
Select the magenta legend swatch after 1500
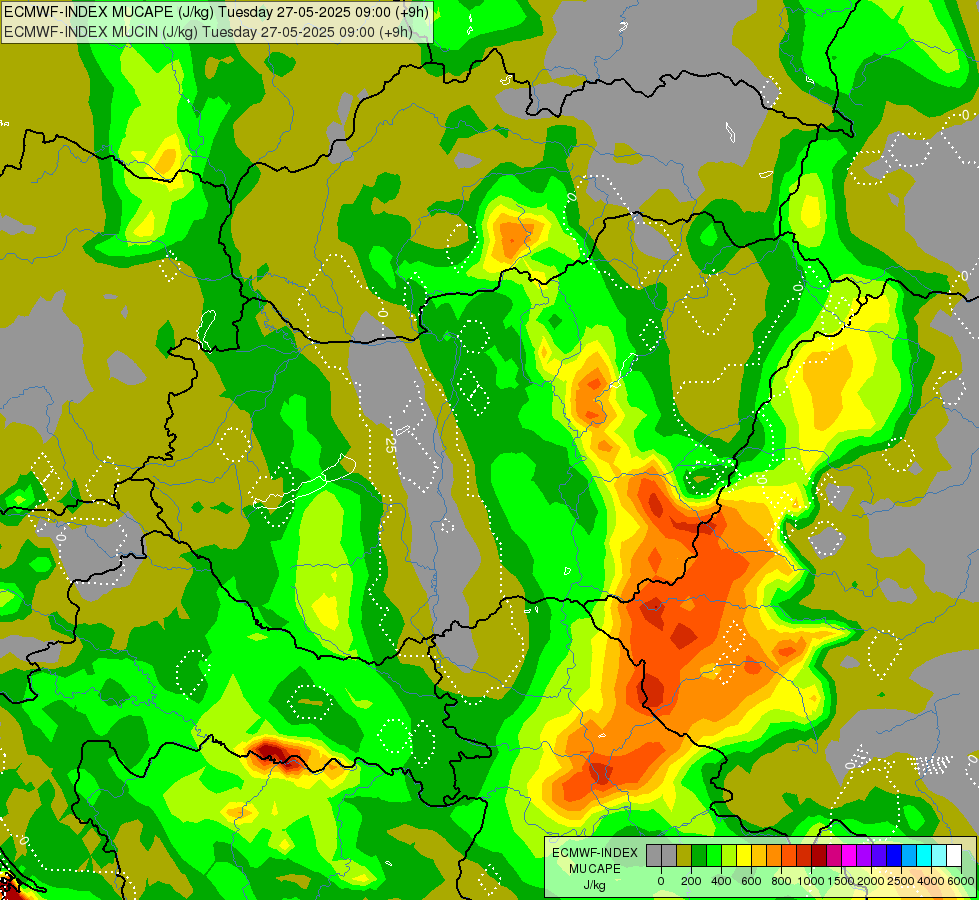click(850, 855)
